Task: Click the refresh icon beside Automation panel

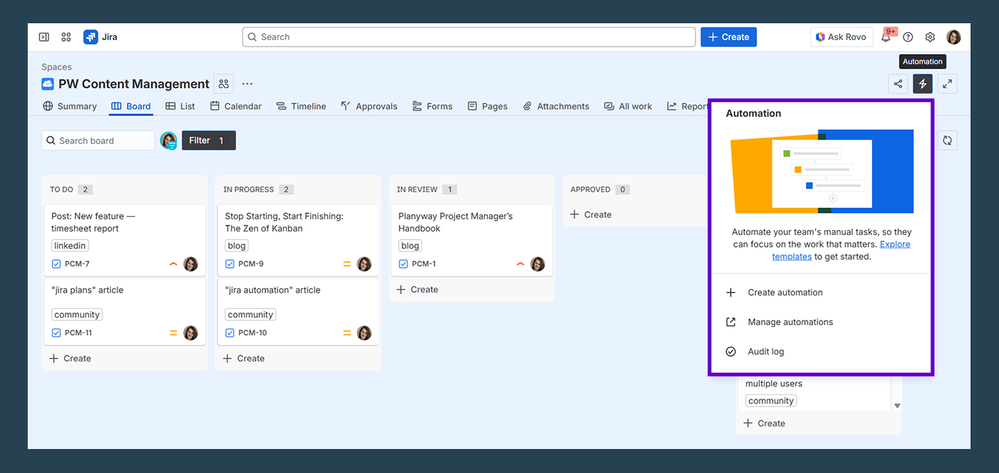Action: point(947,140)
